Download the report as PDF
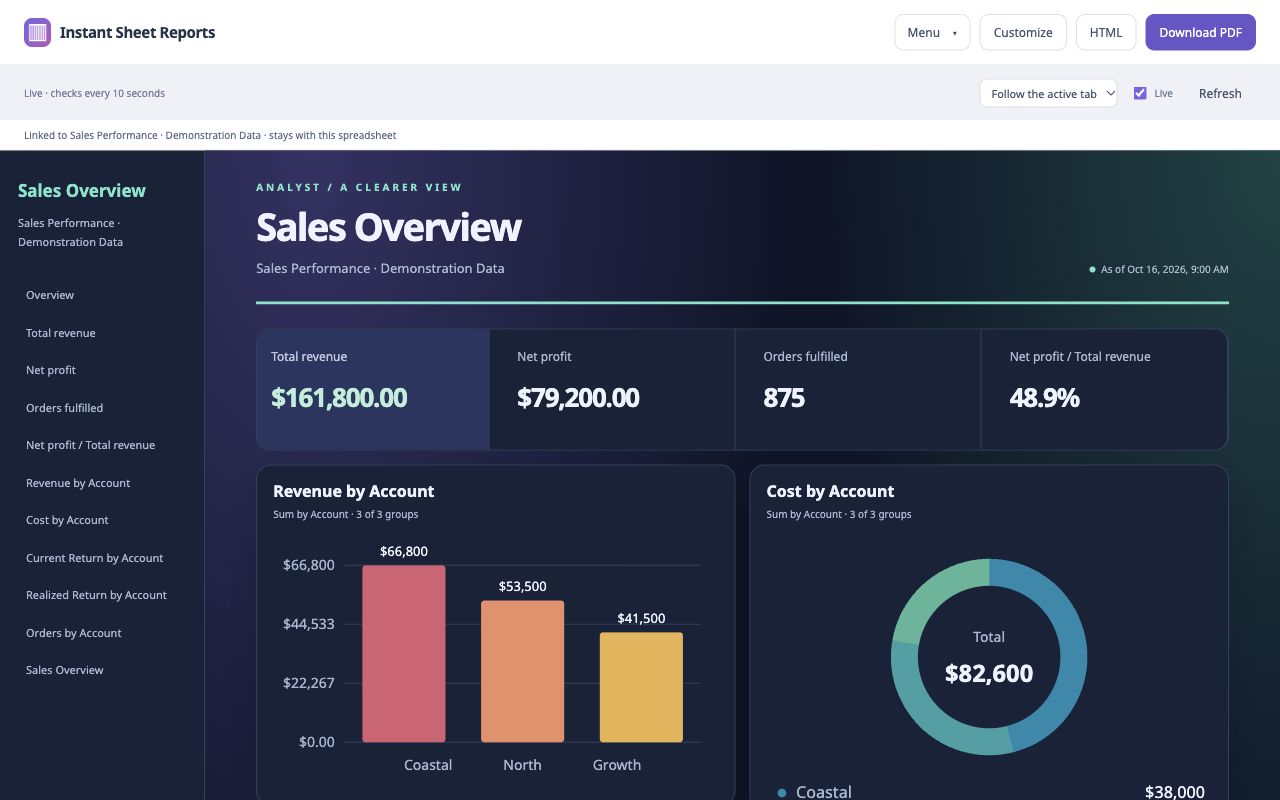Image resolution: width=1280 pixels, height=800 pixels. 1200,32
